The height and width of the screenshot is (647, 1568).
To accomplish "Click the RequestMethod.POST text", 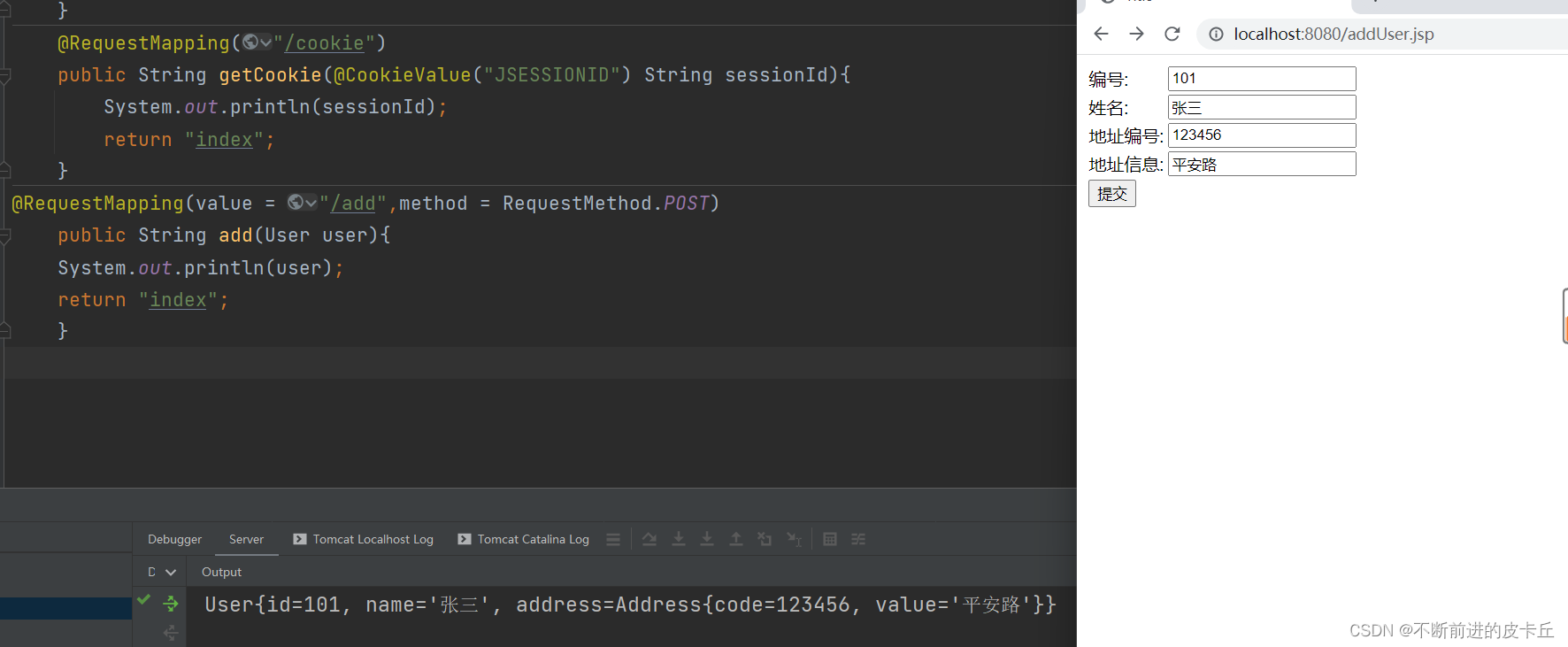I will click(x=606, y=204).
